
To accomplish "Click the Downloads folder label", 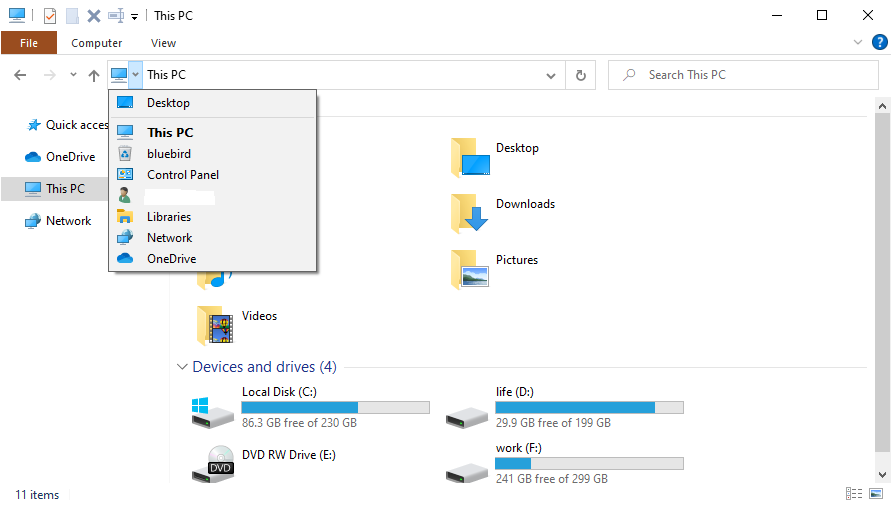I will 525,204.
